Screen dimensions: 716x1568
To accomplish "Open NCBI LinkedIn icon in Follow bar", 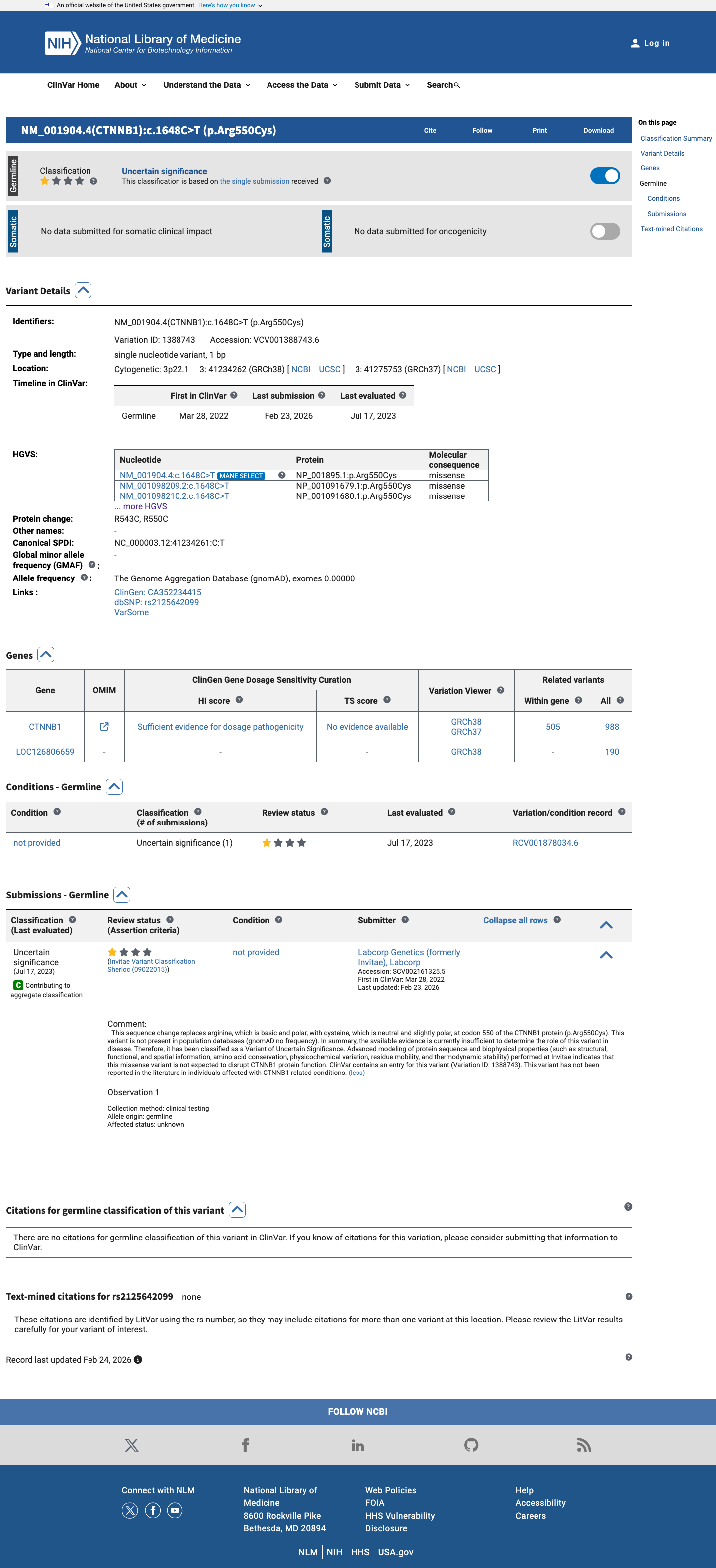I will 358,1444.
